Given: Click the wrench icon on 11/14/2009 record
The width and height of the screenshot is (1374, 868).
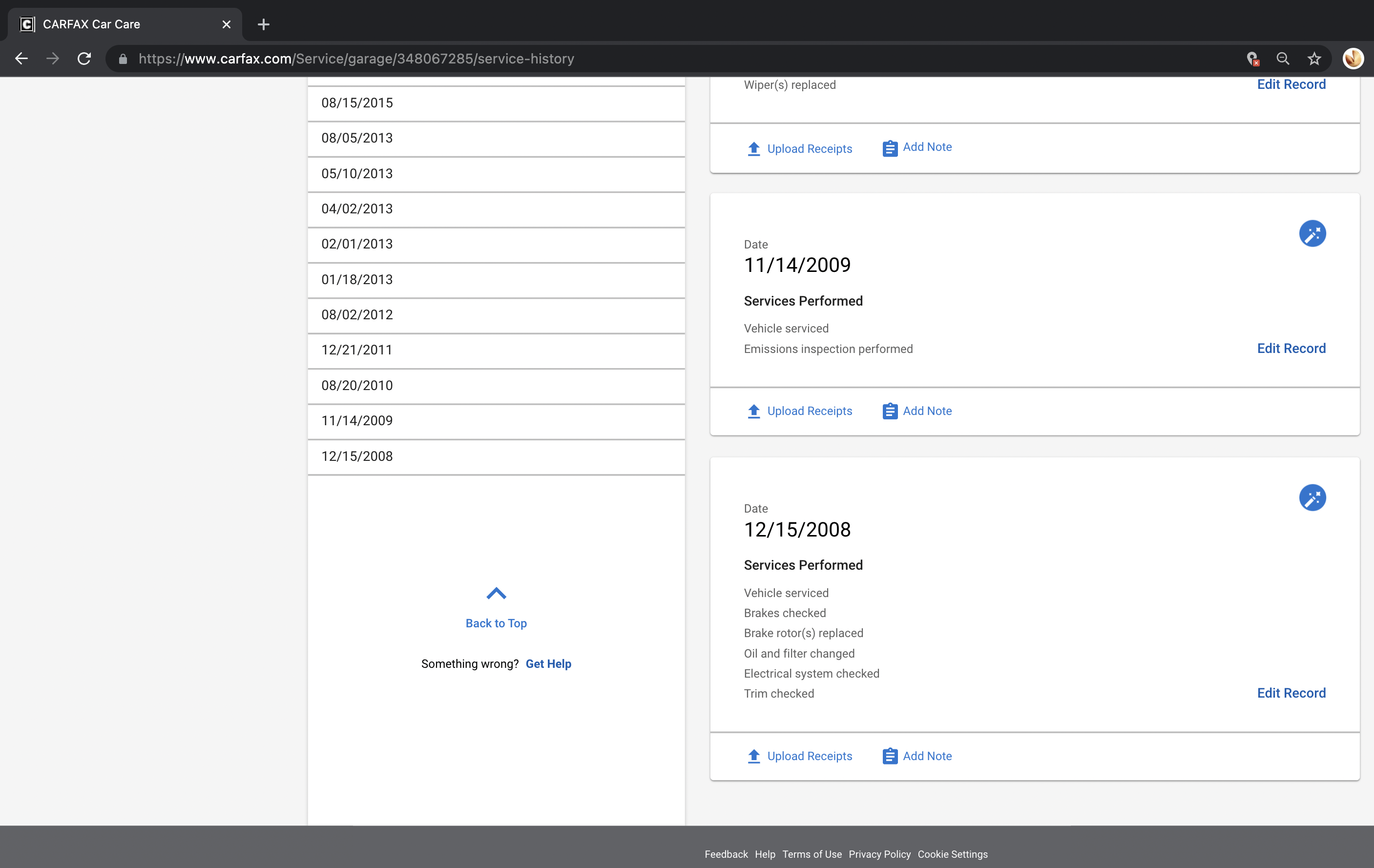Looking at the screenshot, I should point(1312,233).
